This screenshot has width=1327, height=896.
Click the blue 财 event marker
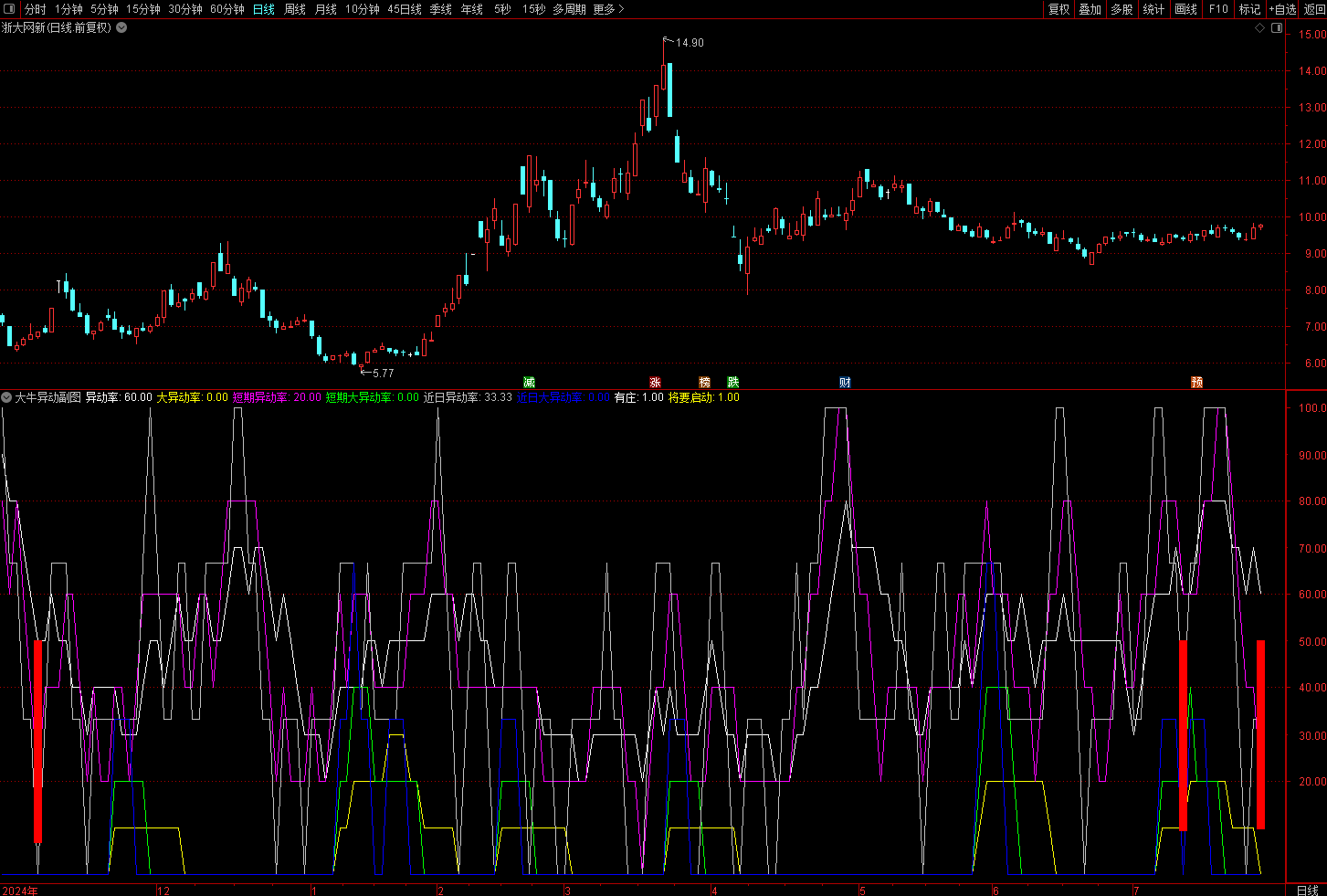click(x=845, y=383)
